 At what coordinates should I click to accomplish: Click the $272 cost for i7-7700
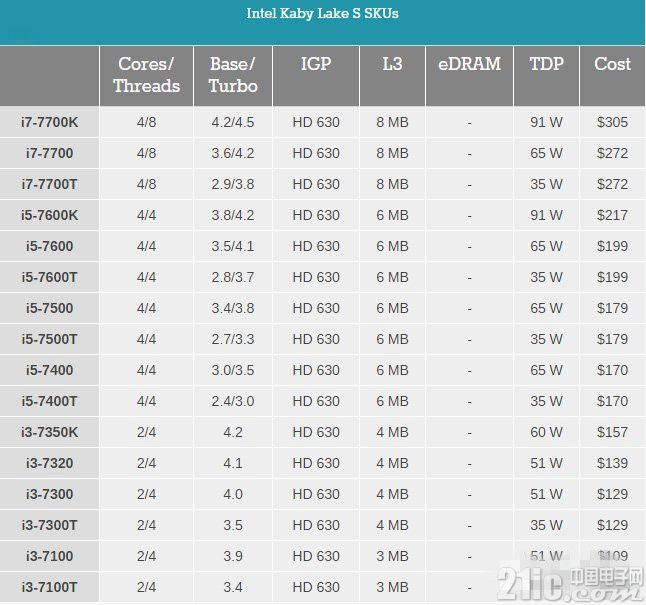(612, 153)
